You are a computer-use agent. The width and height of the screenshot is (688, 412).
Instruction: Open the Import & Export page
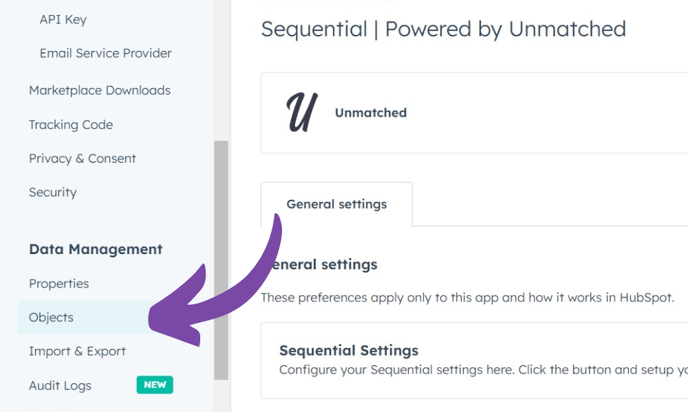tap(77, 351)
